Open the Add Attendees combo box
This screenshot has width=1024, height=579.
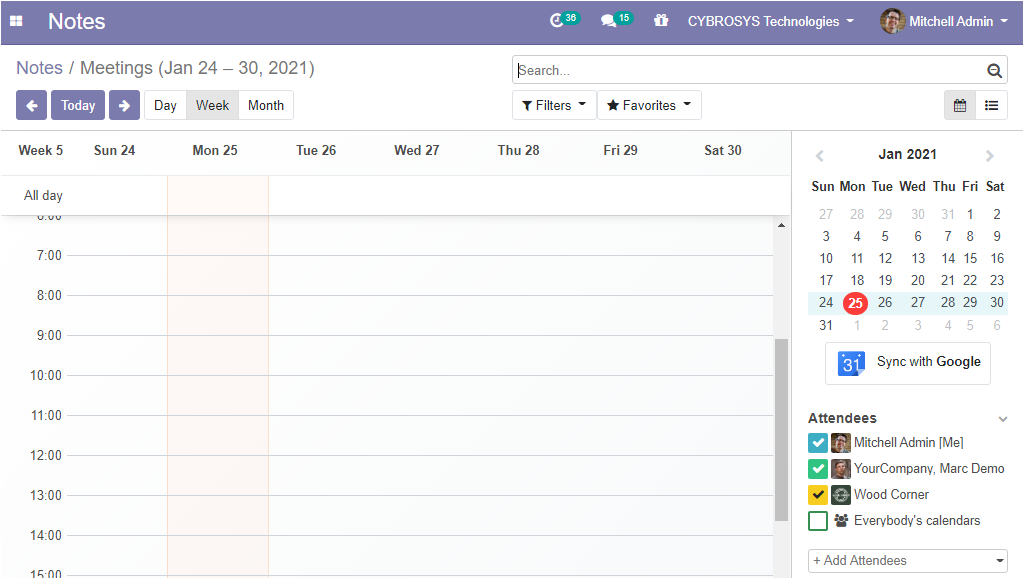(x=908, y=561)
